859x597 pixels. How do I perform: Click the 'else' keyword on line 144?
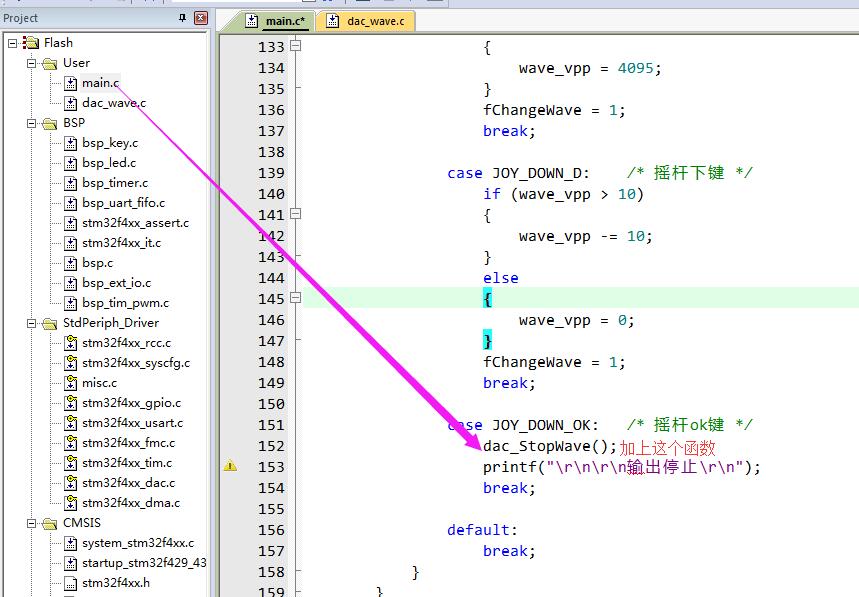[501, 278]
